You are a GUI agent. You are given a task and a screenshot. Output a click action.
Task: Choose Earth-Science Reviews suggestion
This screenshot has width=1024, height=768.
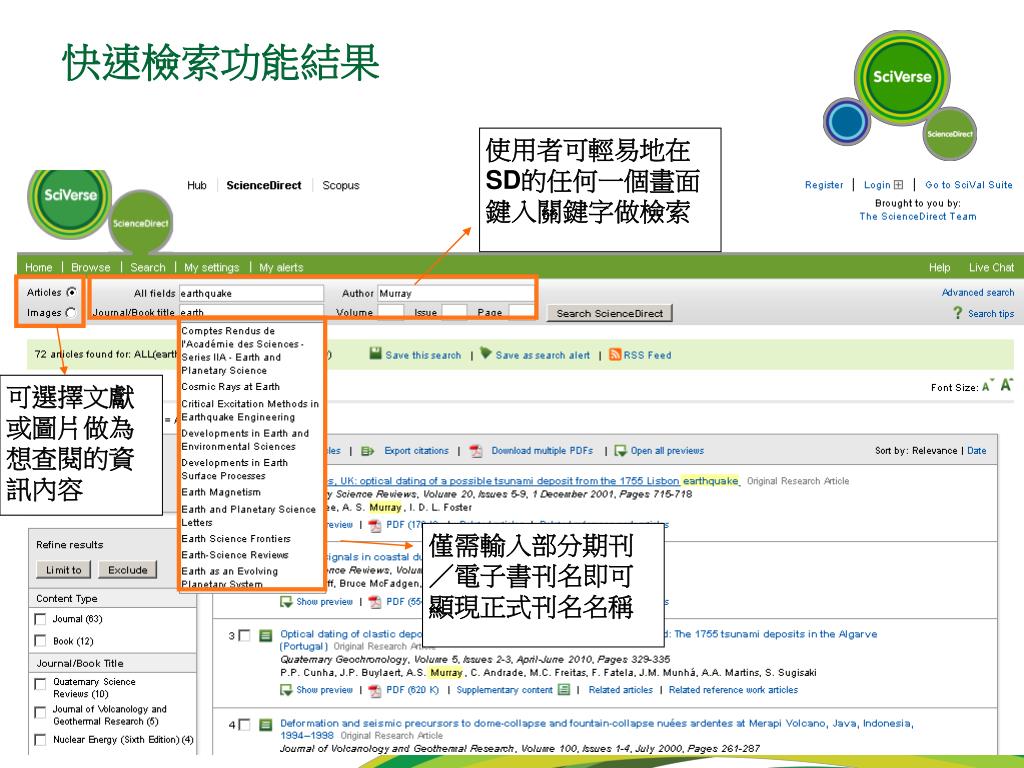[235, 554]
